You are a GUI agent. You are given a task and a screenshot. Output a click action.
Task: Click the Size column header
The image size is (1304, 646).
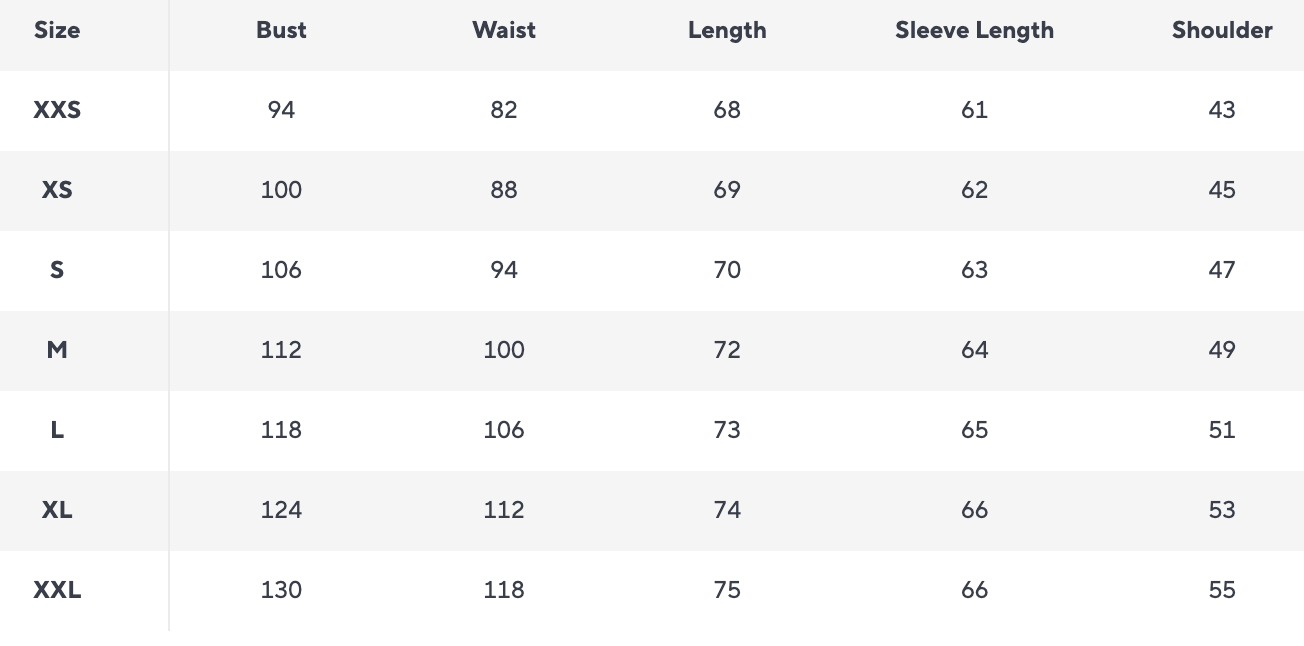(x=57, y=30)
